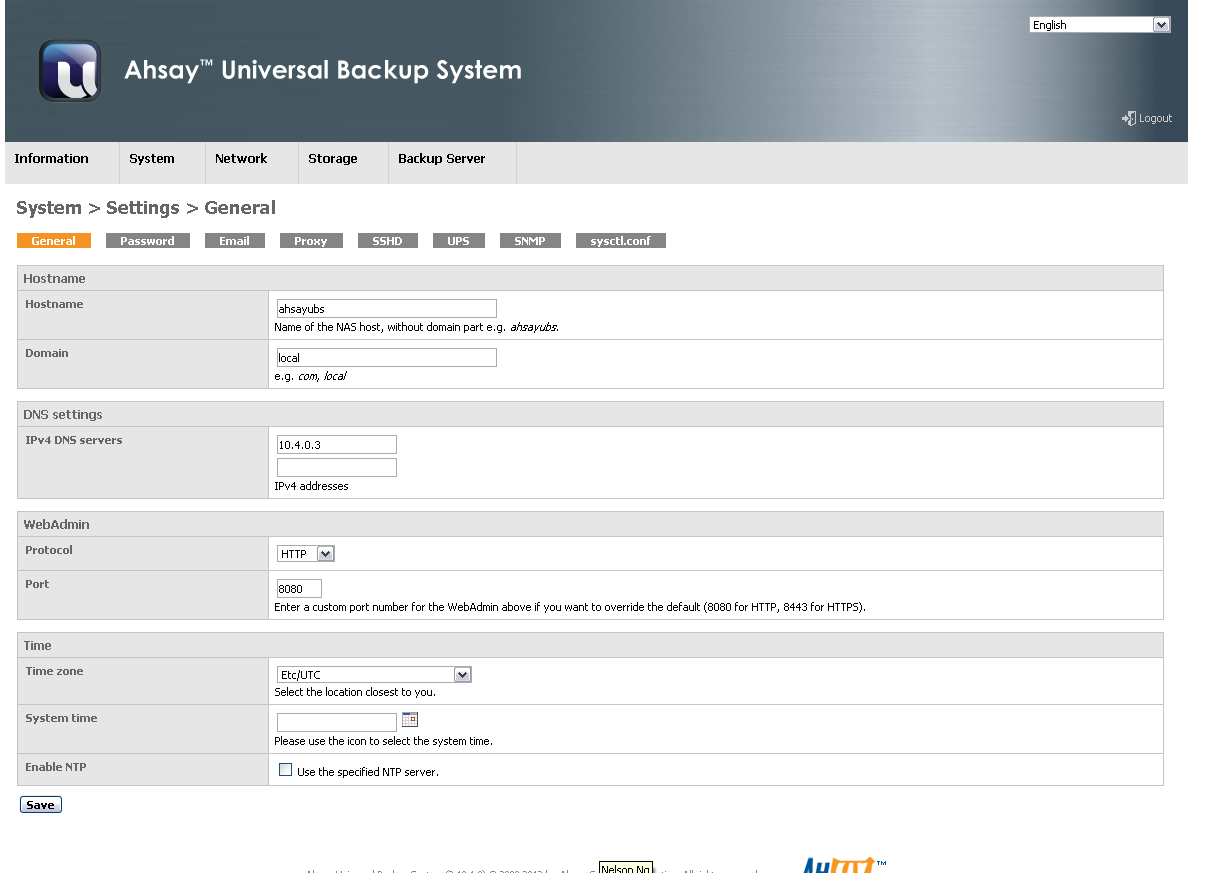Viewport: 1210px width, 873px height.
Task: Select the General settings tab
Action: point(54,241)
